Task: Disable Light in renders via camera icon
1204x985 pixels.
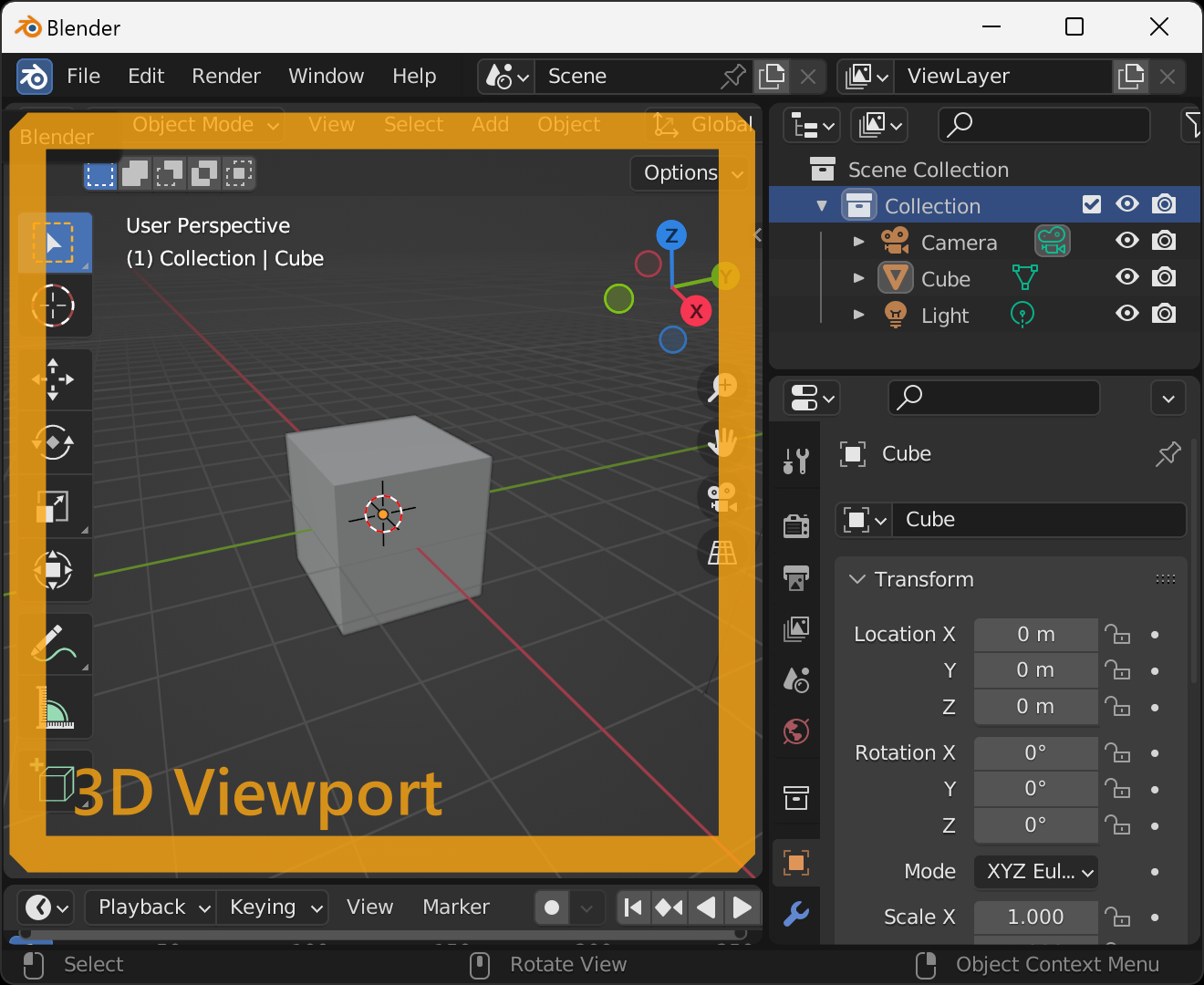Action: click(x=1164, y=314)
